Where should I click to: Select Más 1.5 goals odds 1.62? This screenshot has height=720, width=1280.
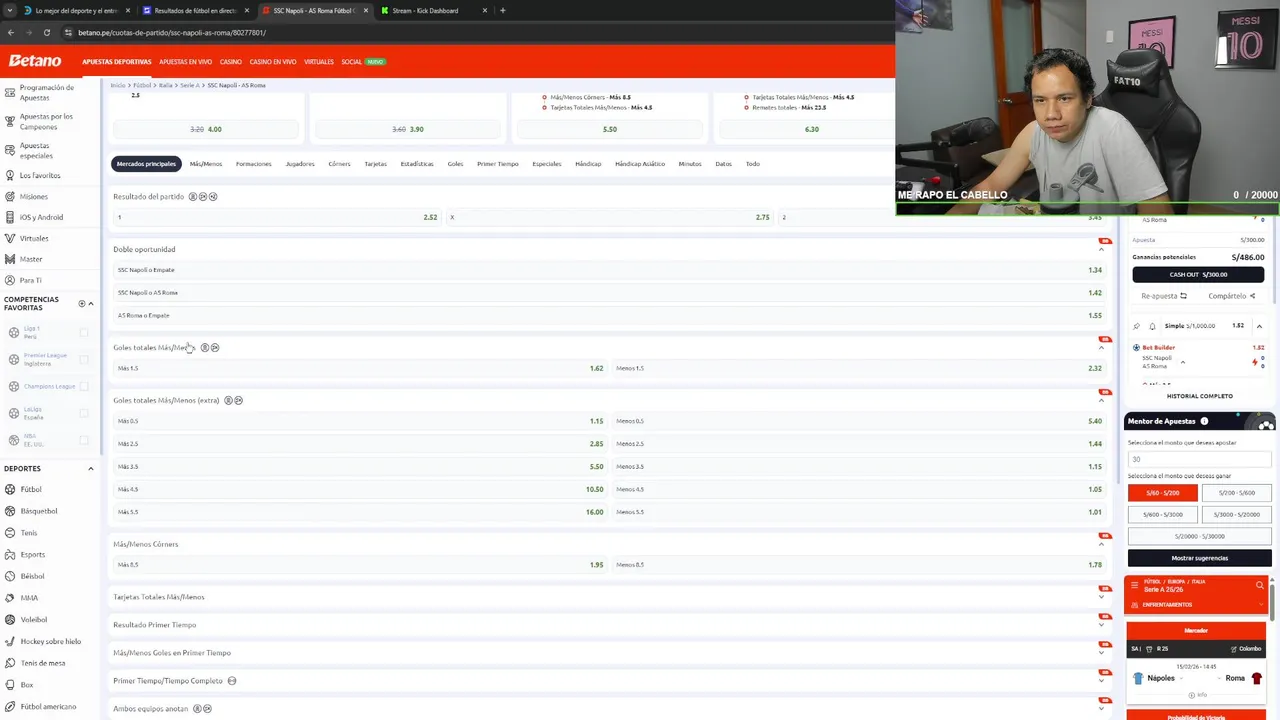[x=360, y=368]
